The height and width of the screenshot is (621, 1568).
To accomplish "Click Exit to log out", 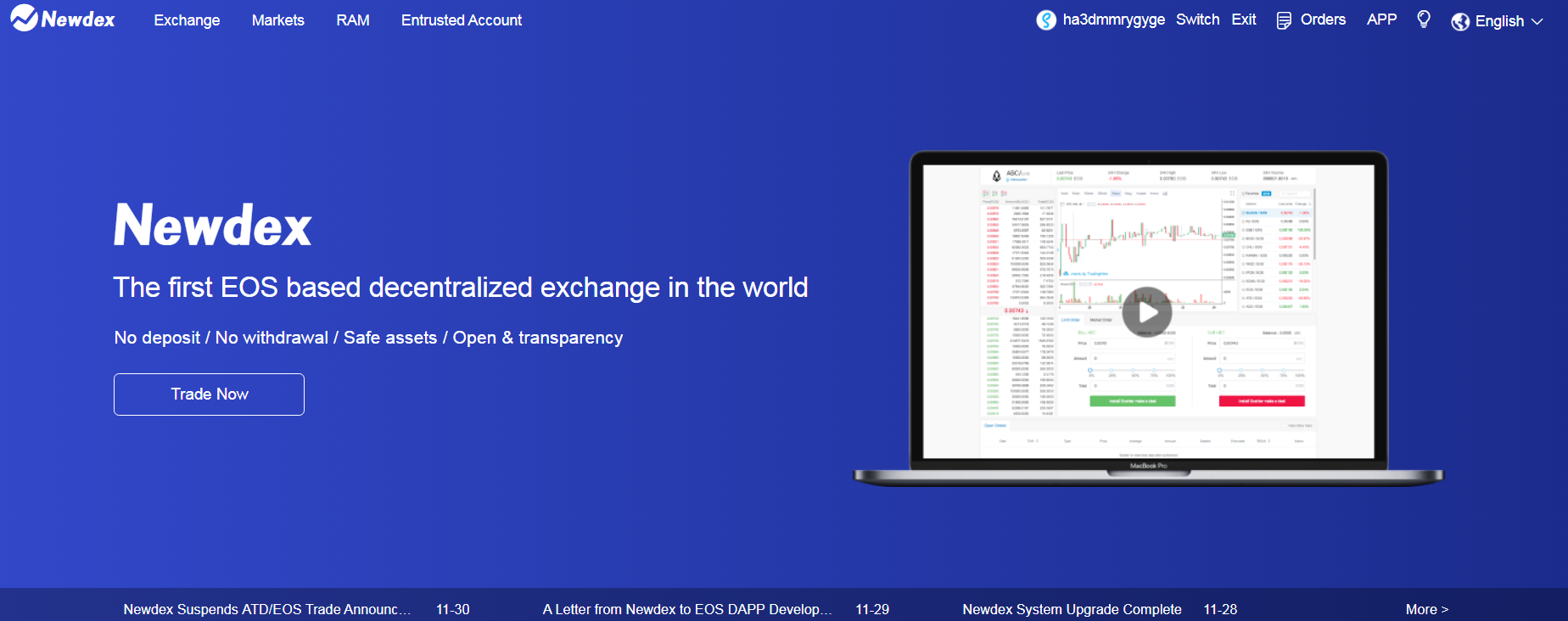I will pos(1244,20).
